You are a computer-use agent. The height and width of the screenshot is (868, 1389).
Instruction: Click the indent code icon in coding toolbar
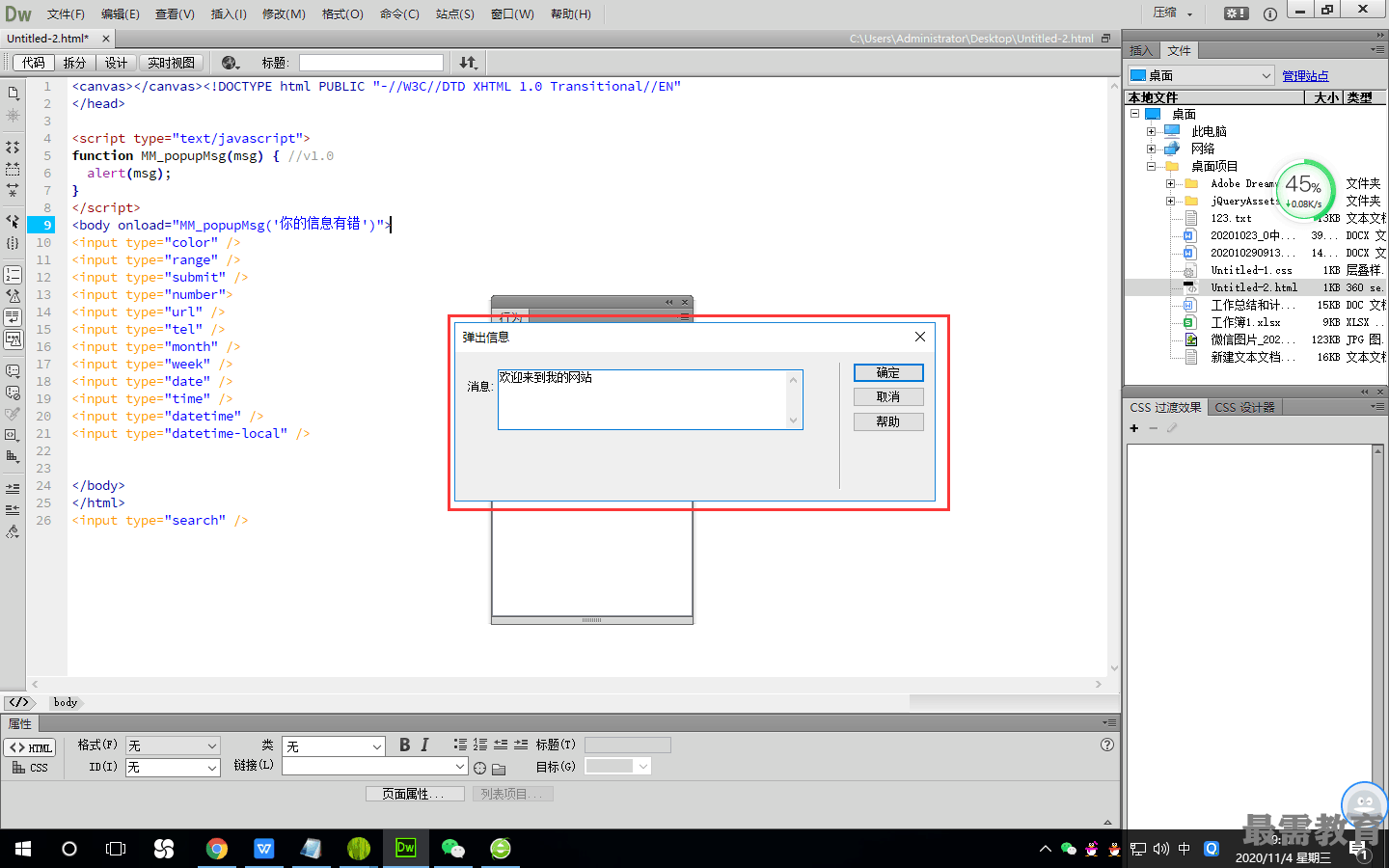pyautogui.click(x=13, y=488)
